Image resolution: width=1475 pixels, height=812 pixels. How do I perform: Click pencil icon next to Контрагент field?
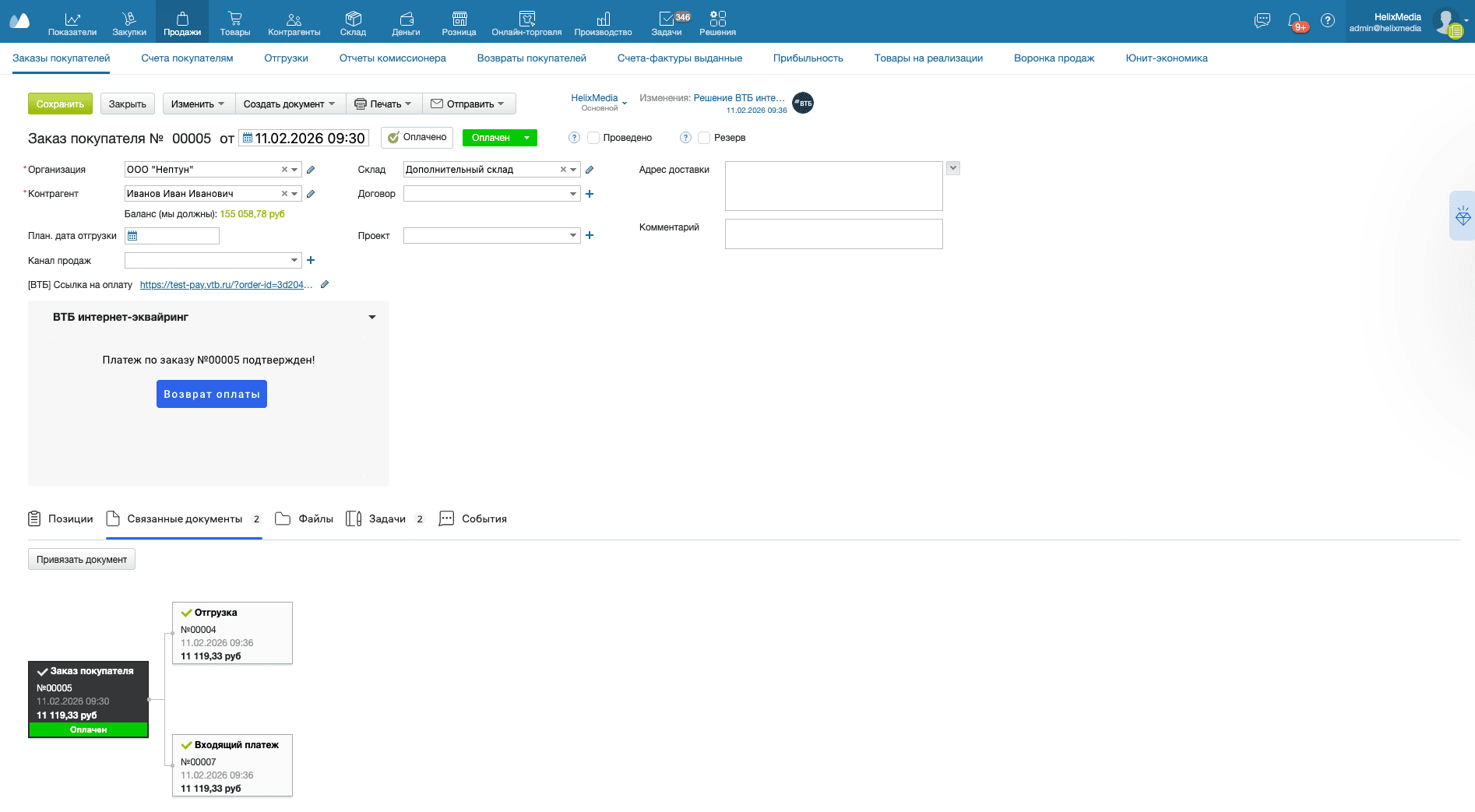point(311,194)
